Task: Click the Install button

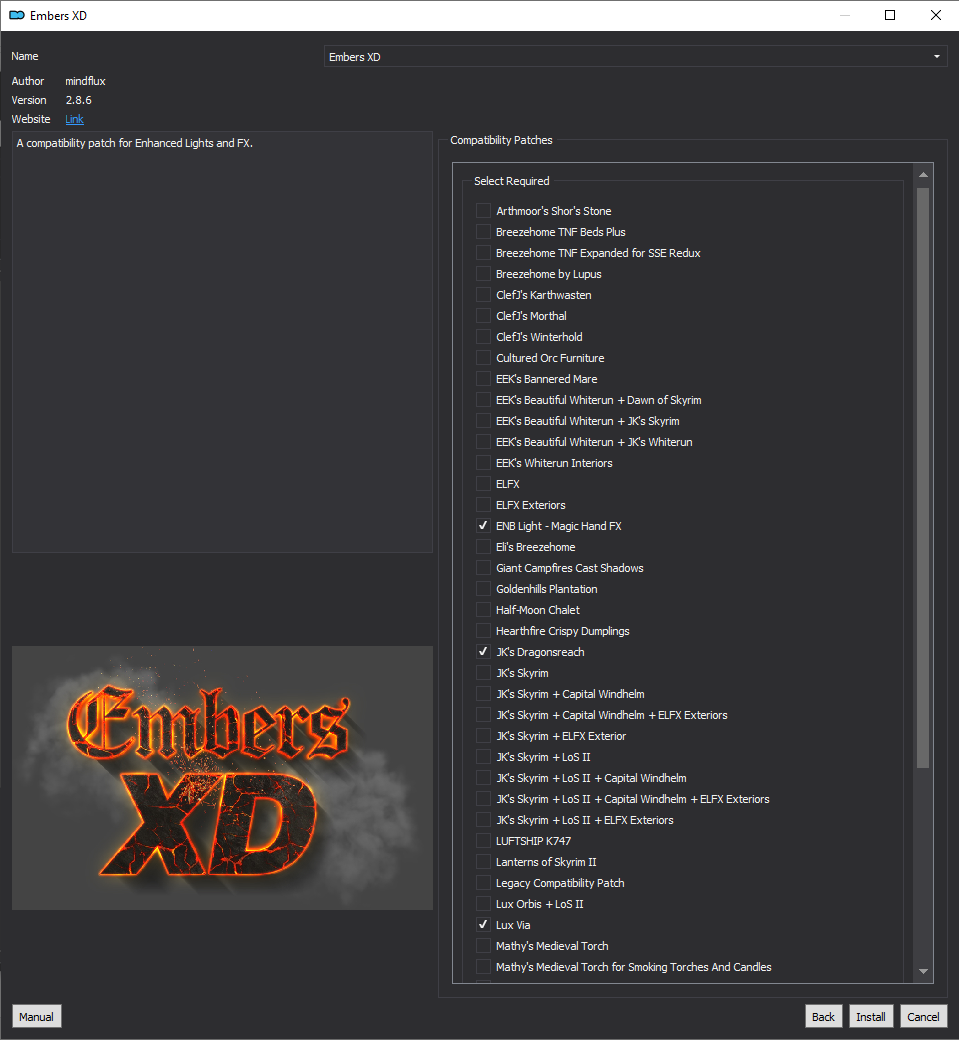Action: [870, 1017]
